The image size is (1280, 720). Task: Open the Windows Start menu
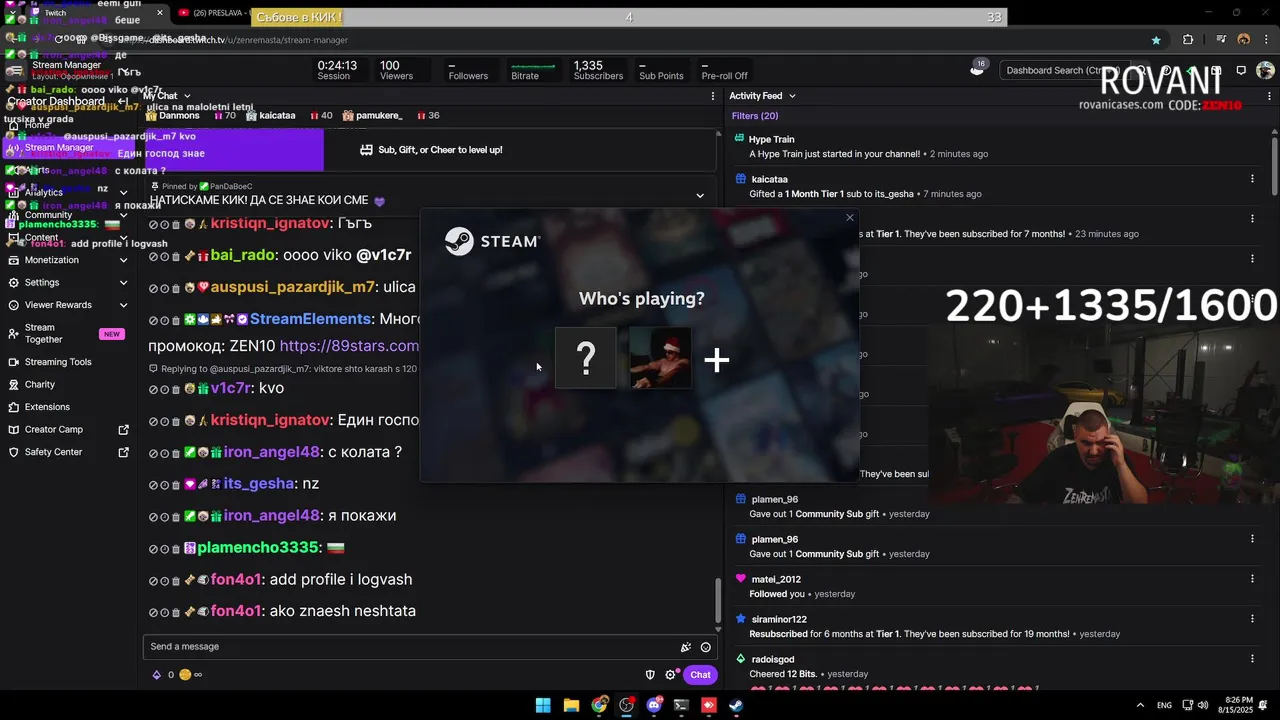point(543,705)
